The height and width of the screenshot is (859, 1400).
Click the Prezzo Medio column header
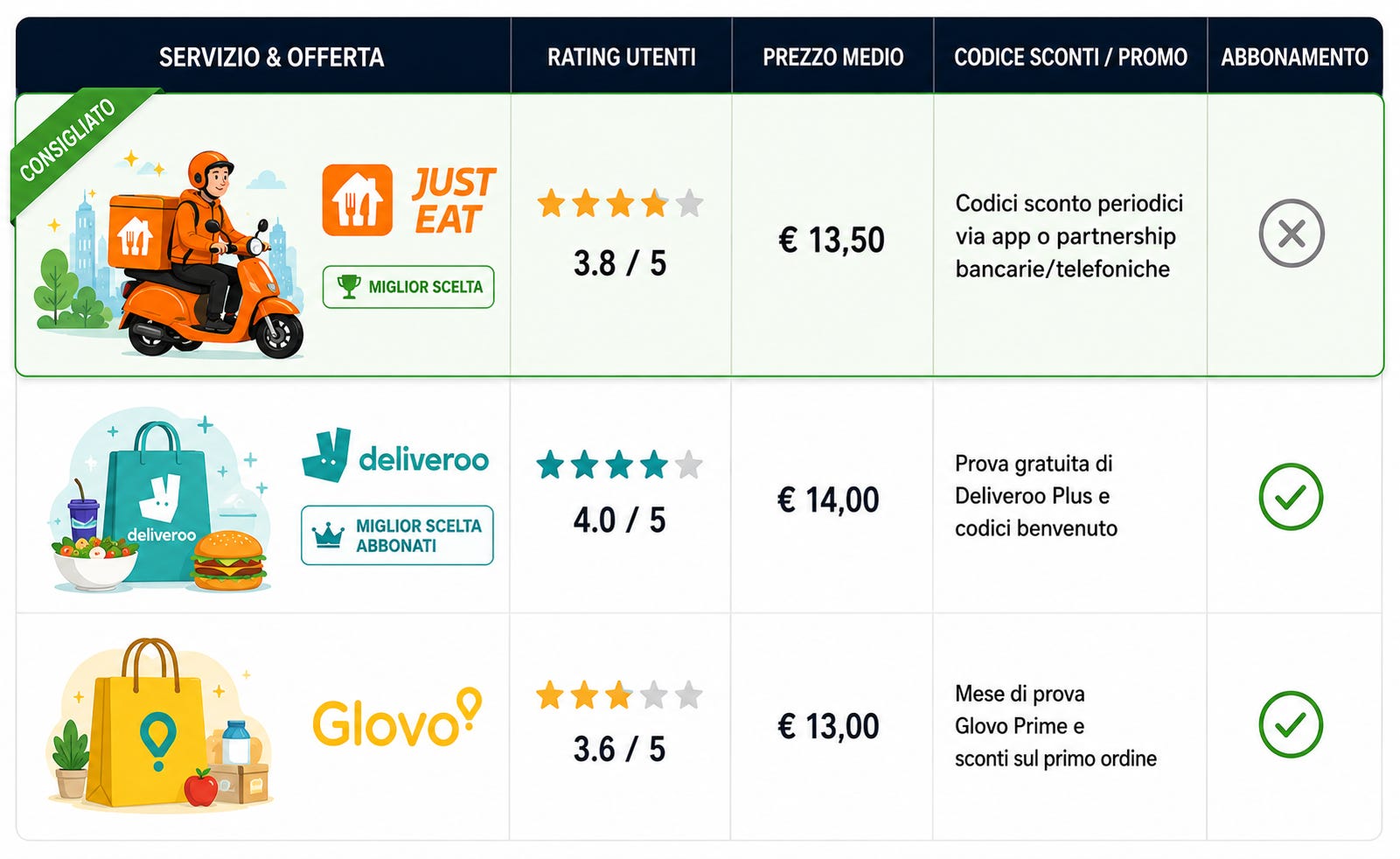tap(832, 58)
